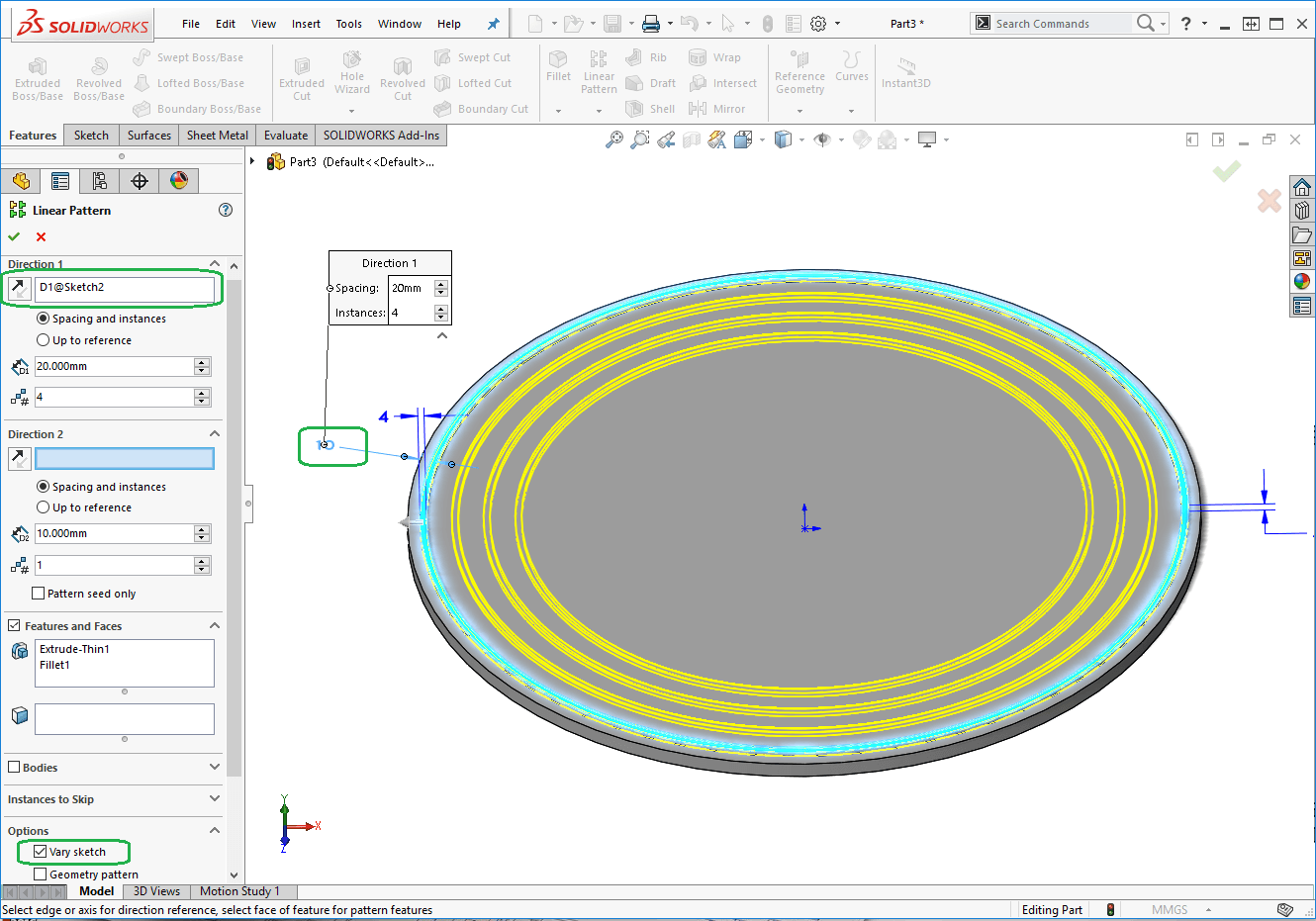Open the DimXpertManager tab icon
1316x921 pixels.
pyautogui.click(x=140, y=181)
